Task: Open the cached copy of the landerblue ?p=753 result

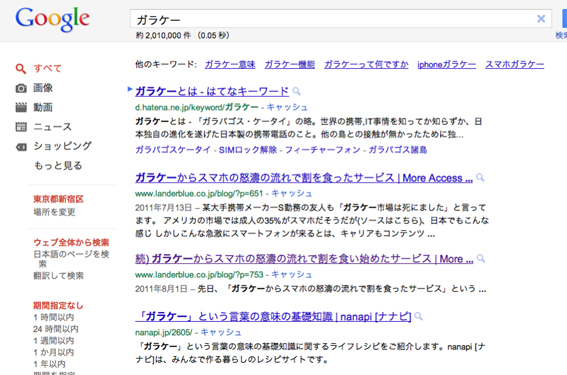Action: point(292,274)
